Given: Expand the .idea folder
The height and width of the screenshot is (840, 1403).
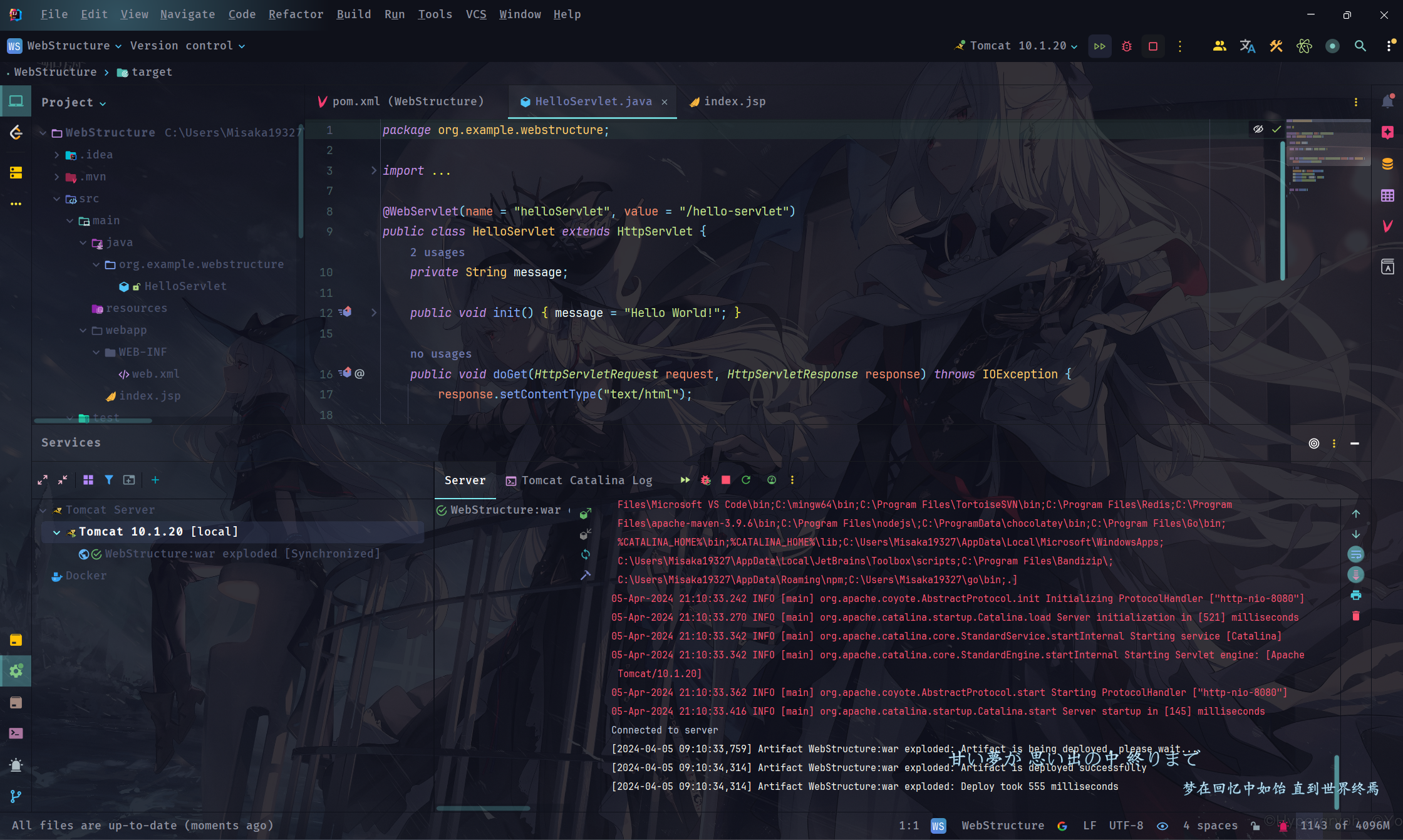Looking at the screenshot, I should click(x=56, y=155).
